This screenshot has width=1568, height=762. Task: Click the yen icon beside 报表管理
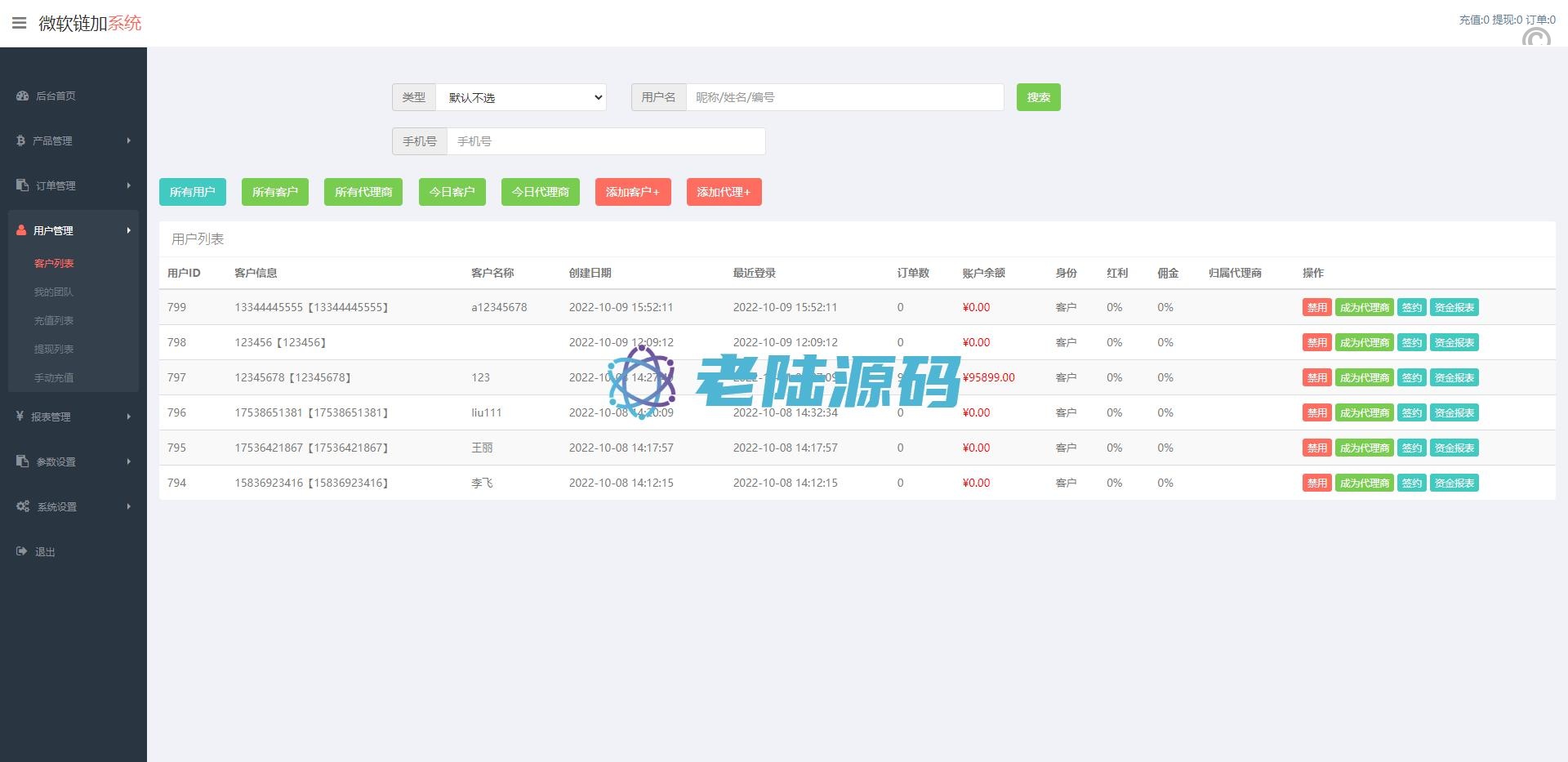[20, 417]
